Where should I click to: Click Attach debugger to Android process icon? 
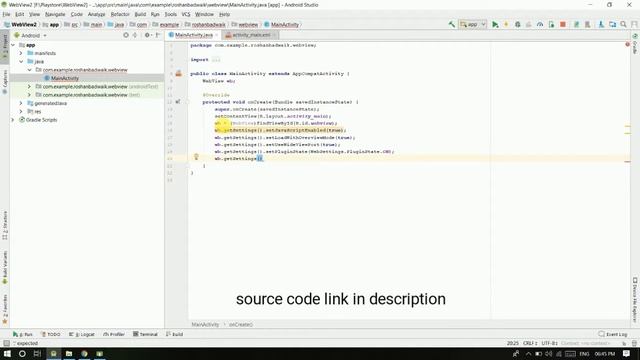coord(551,24)
